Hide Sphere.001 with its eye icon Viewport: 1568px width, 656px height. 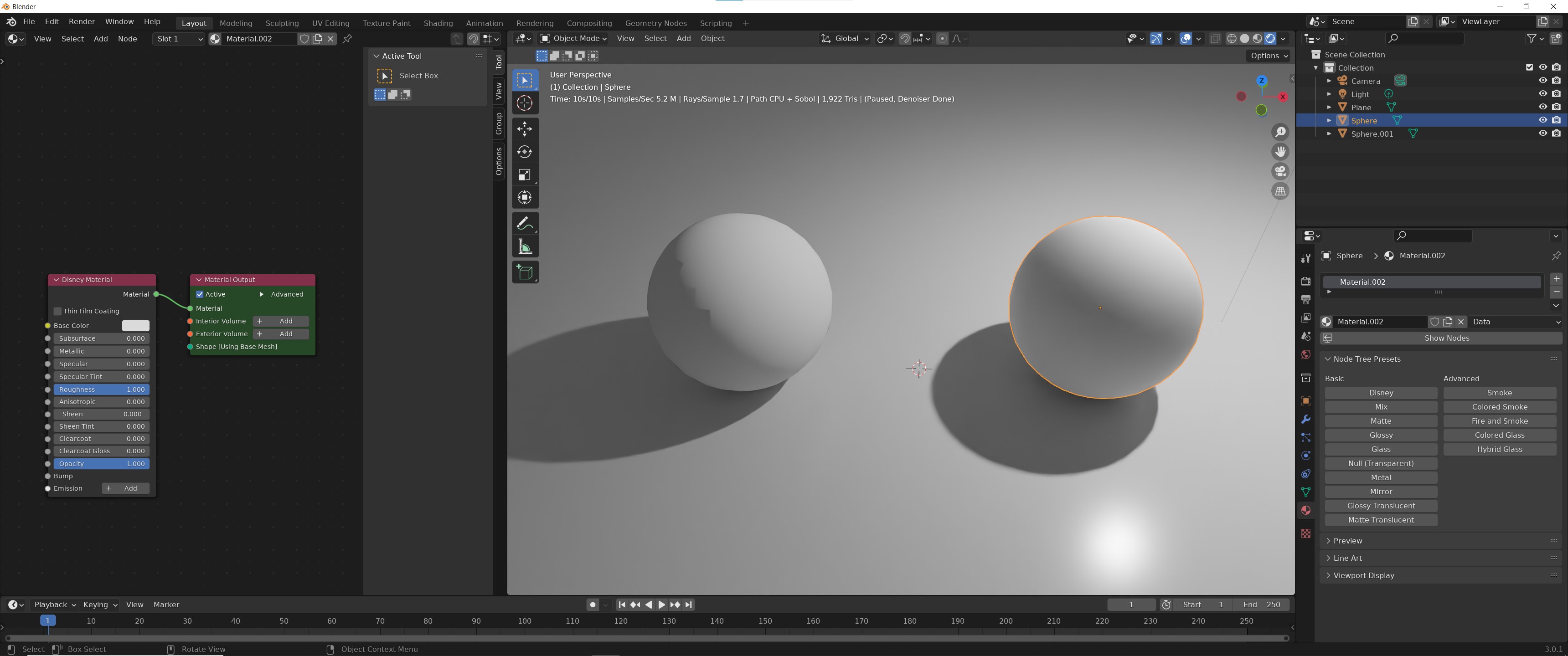pyautogui.click(x=1542, y=133)
